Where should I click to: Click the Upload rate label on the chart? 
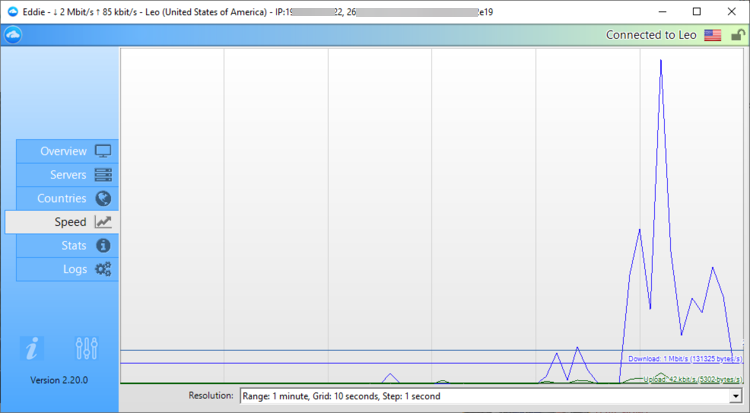(692, 379)
